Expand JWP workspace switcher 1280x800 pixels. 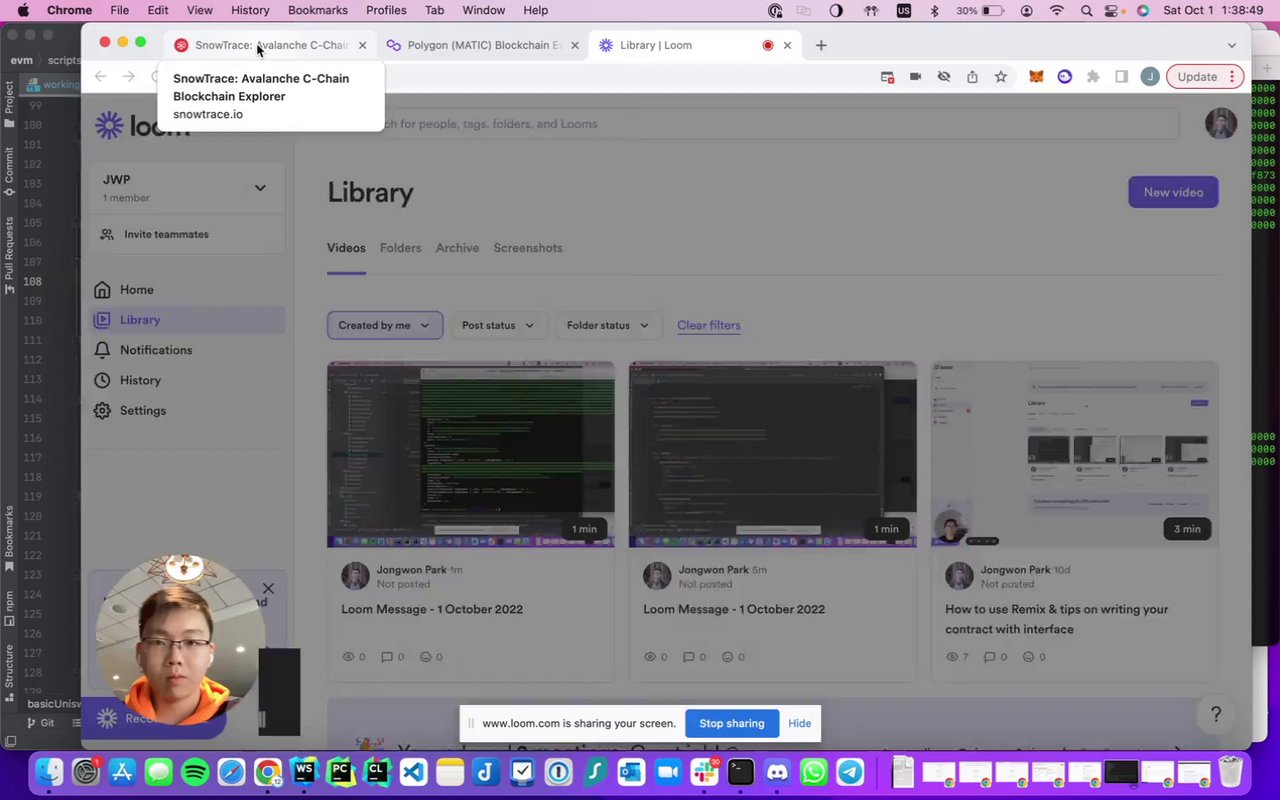pyautogui.click(x=260, y=188)
